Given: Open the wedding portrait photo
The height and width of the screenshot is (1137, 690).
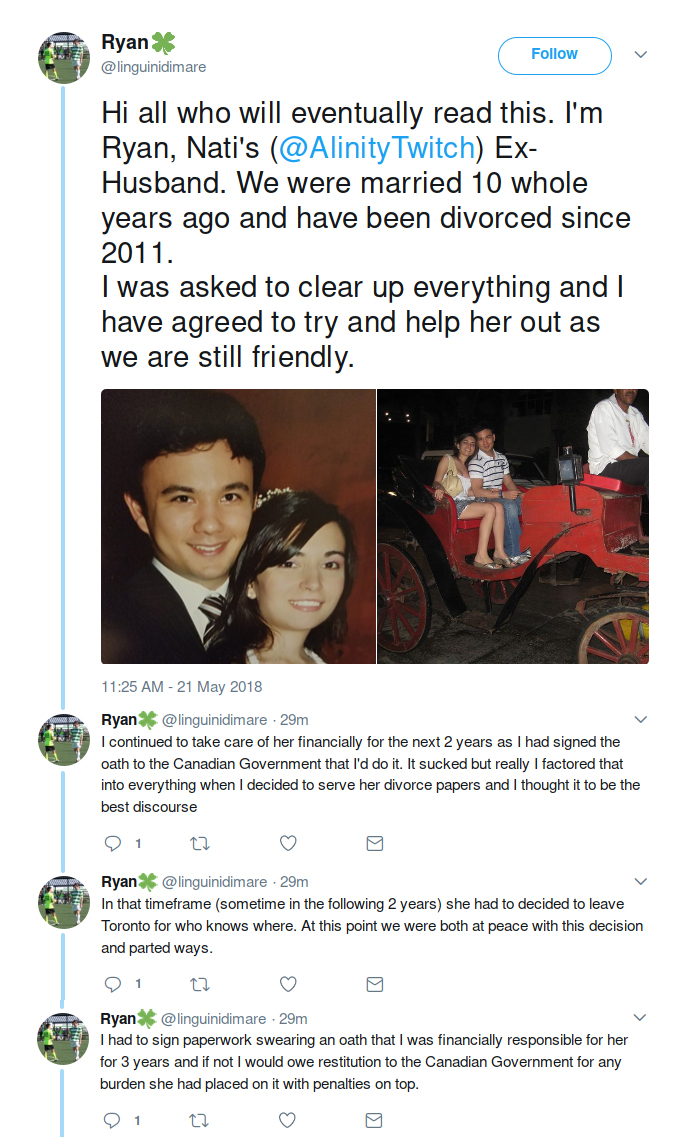Looking at the screenshot, I should coord(238,526).
